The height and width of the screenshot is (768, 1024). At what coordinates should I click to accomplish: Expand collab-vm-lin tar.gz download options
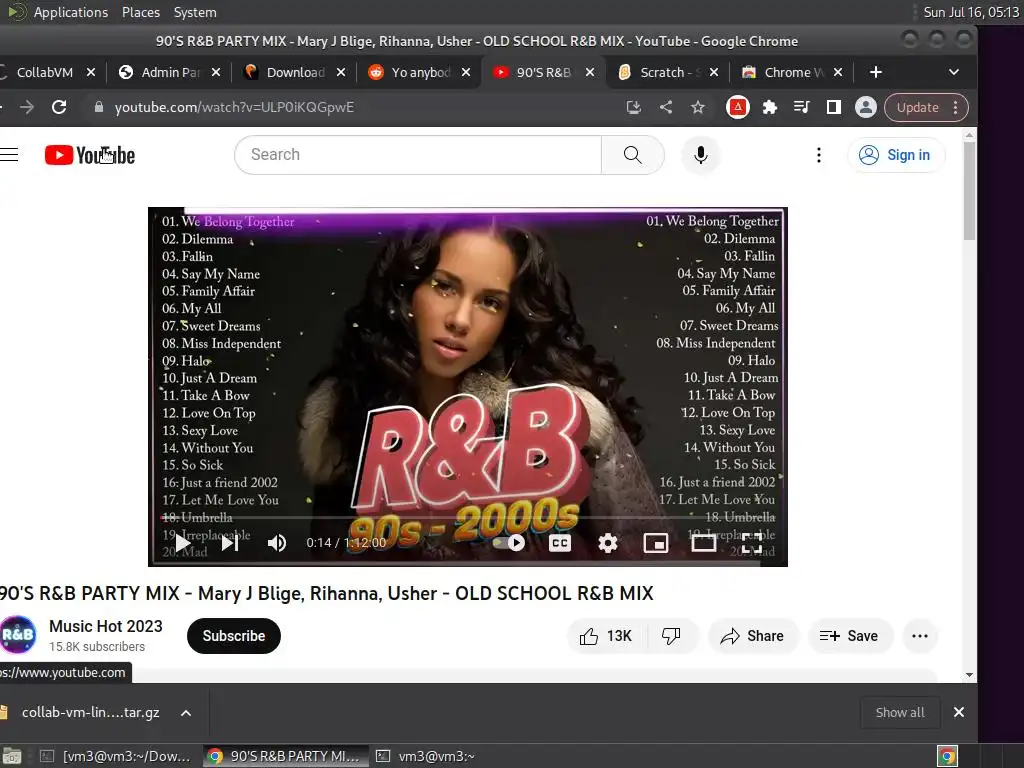(x=185, y=713)
